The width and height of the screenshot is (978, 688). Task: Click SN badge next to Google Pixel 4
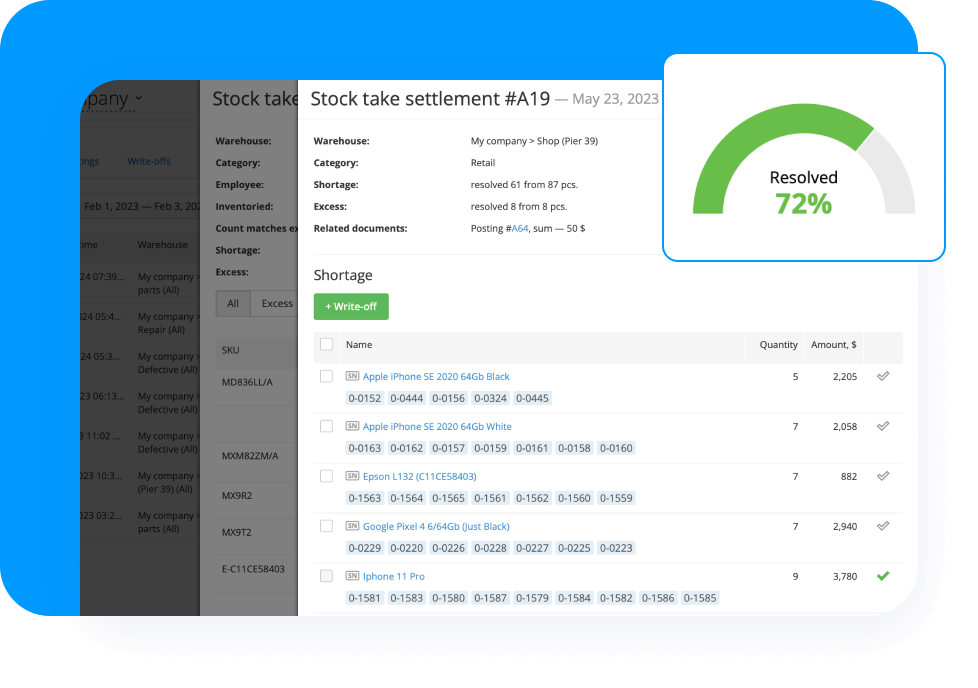pos(352,527)
